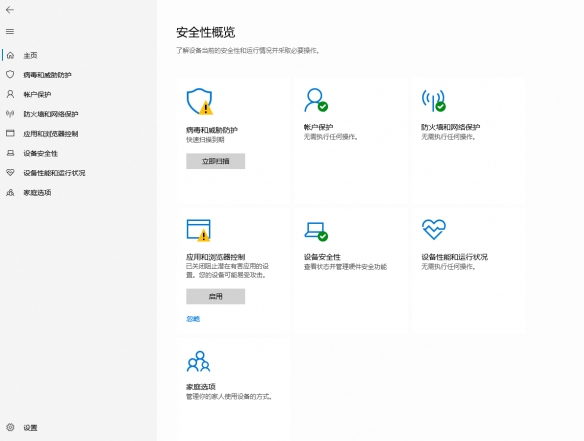Click the 立即扫描 button
This screenshot has height=441, width=584.
click(x=216, y=161)
